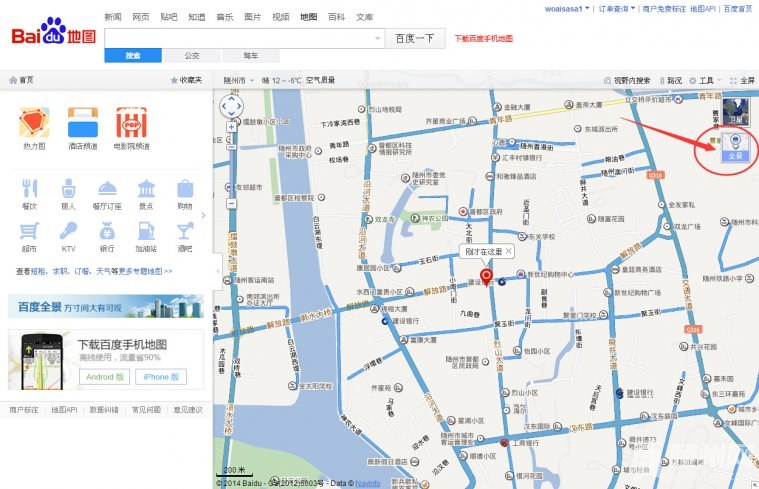Select the 丽人 beauty category icon
759x489 pixels.
point(68,188)
